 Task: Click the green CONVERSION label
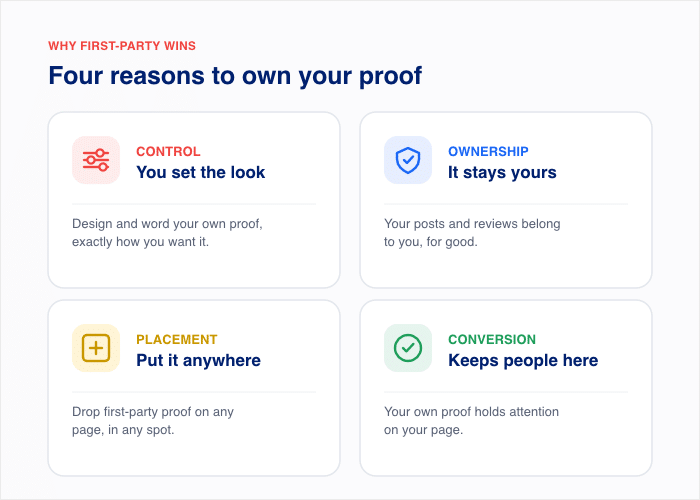(492, 339)
